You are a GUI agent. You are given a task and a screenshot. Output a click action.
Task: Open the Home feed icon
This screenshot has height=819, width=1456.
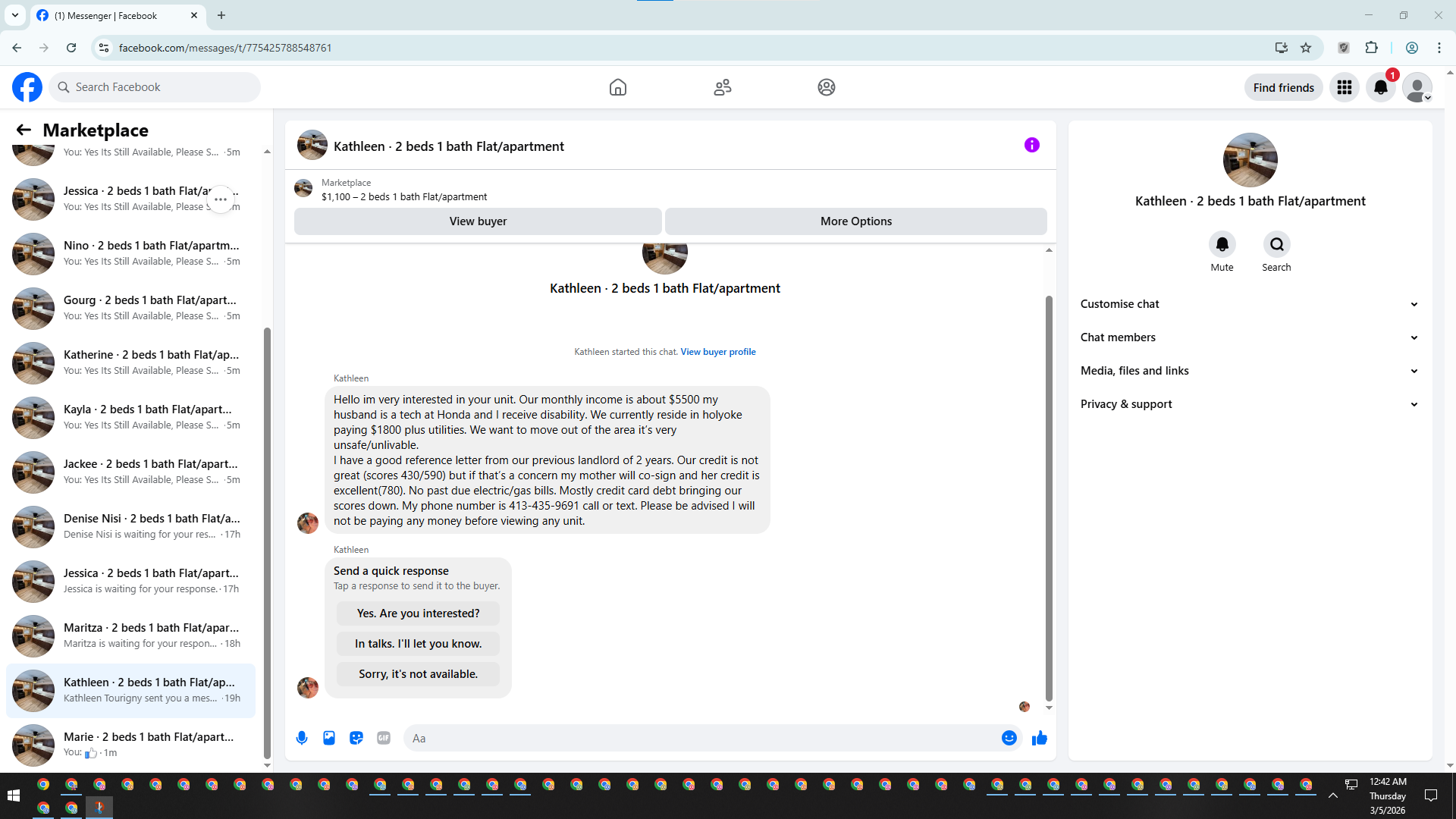point(618,87)
